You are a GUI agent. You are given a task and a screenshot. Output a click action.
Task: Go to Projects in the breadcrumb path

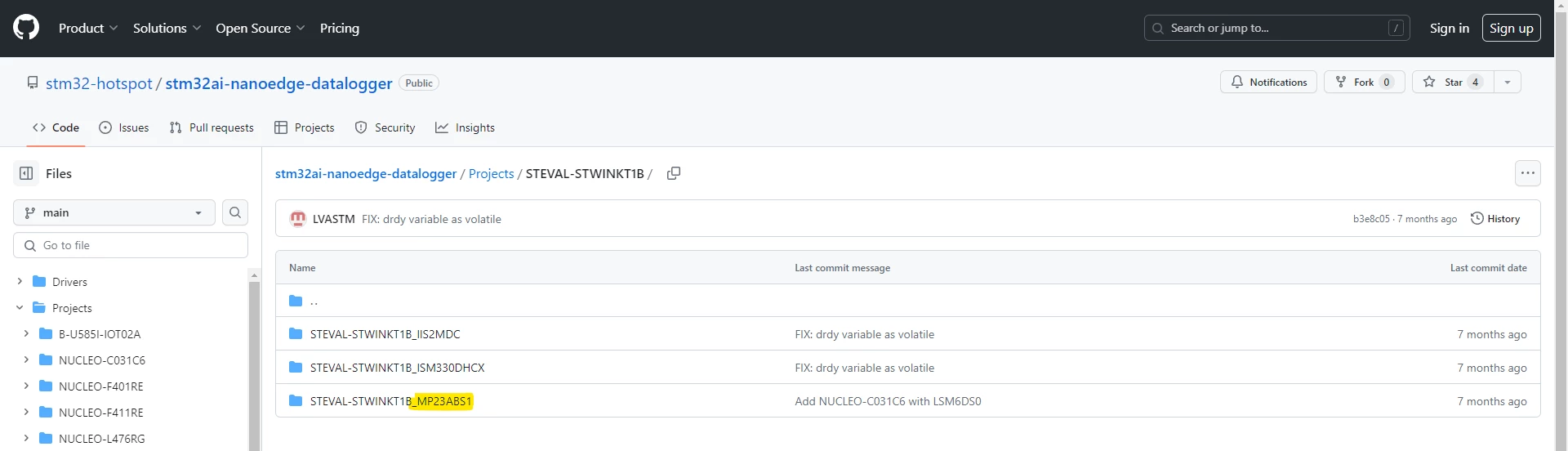pos(492,173)
